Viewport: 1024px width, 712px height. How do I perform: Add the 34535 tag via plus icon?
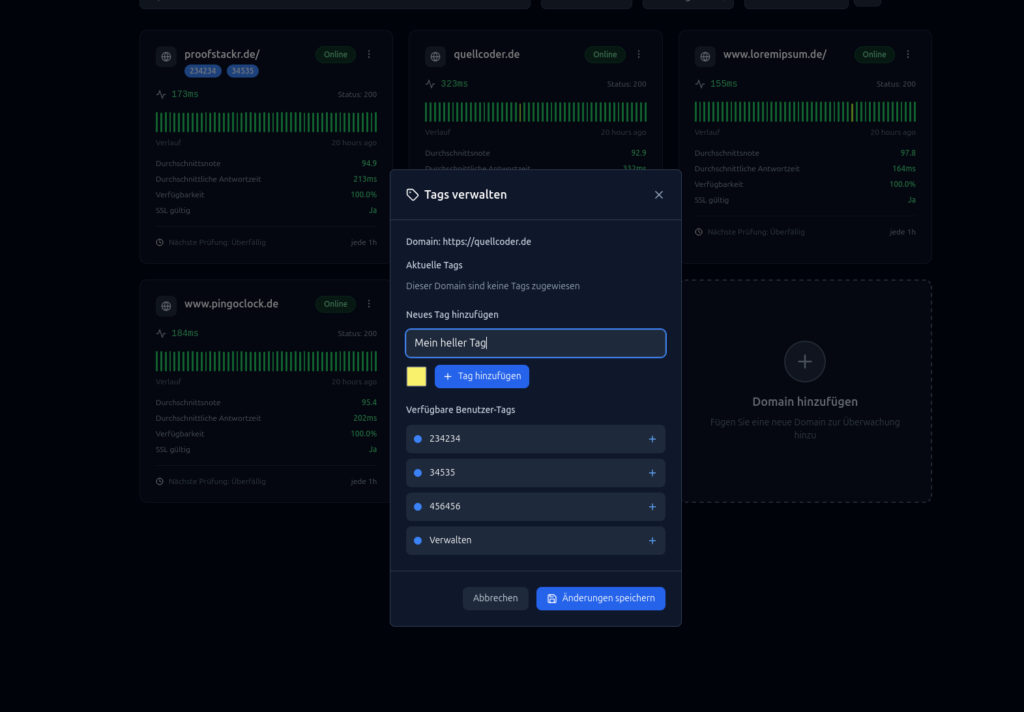652,473
